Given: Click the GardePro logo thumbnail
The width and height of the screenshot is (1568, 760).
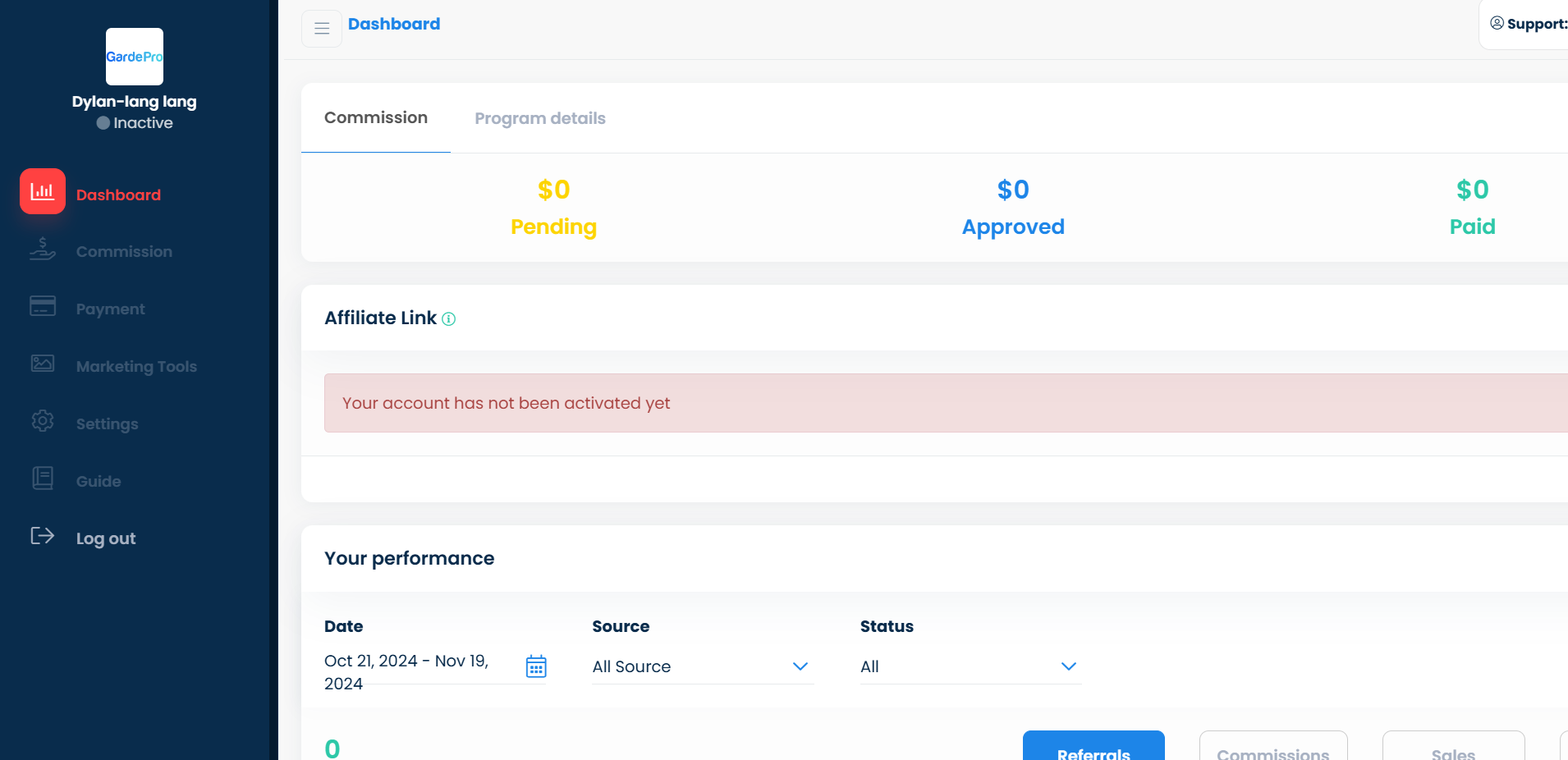Looking at the screenshot, I should coord(135,57).
